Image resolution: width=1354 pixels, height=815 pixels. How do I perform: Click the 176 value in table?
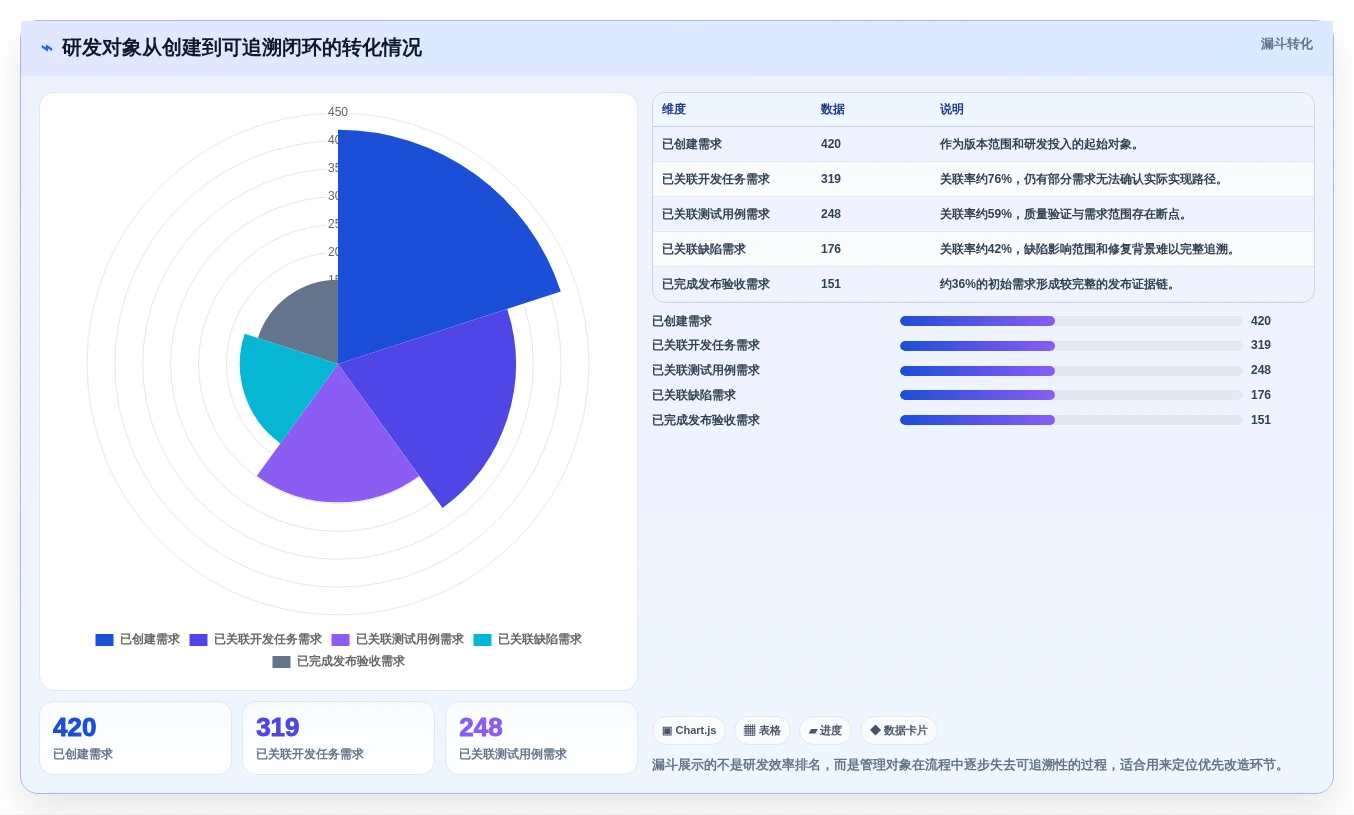pos(831,249)
